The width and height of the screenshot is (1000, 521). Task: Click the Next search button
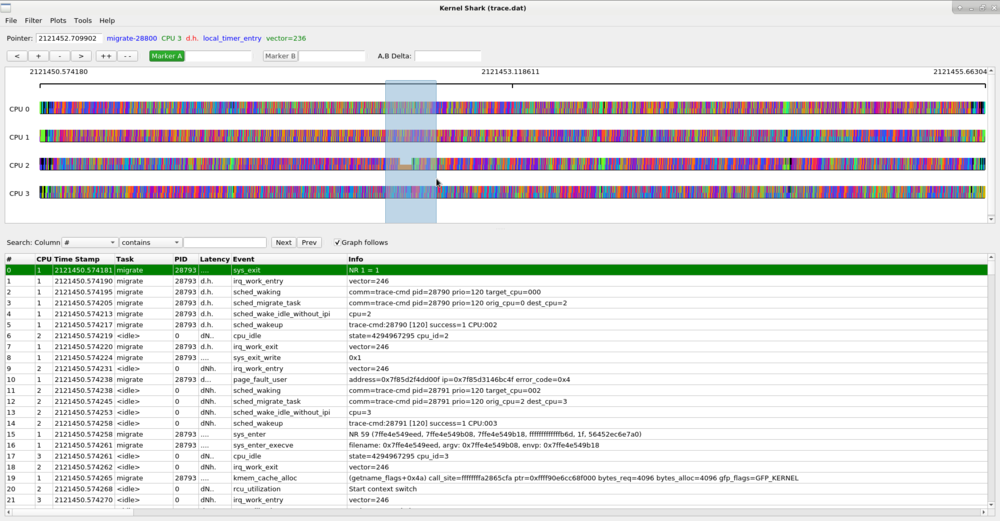(284, 242)
